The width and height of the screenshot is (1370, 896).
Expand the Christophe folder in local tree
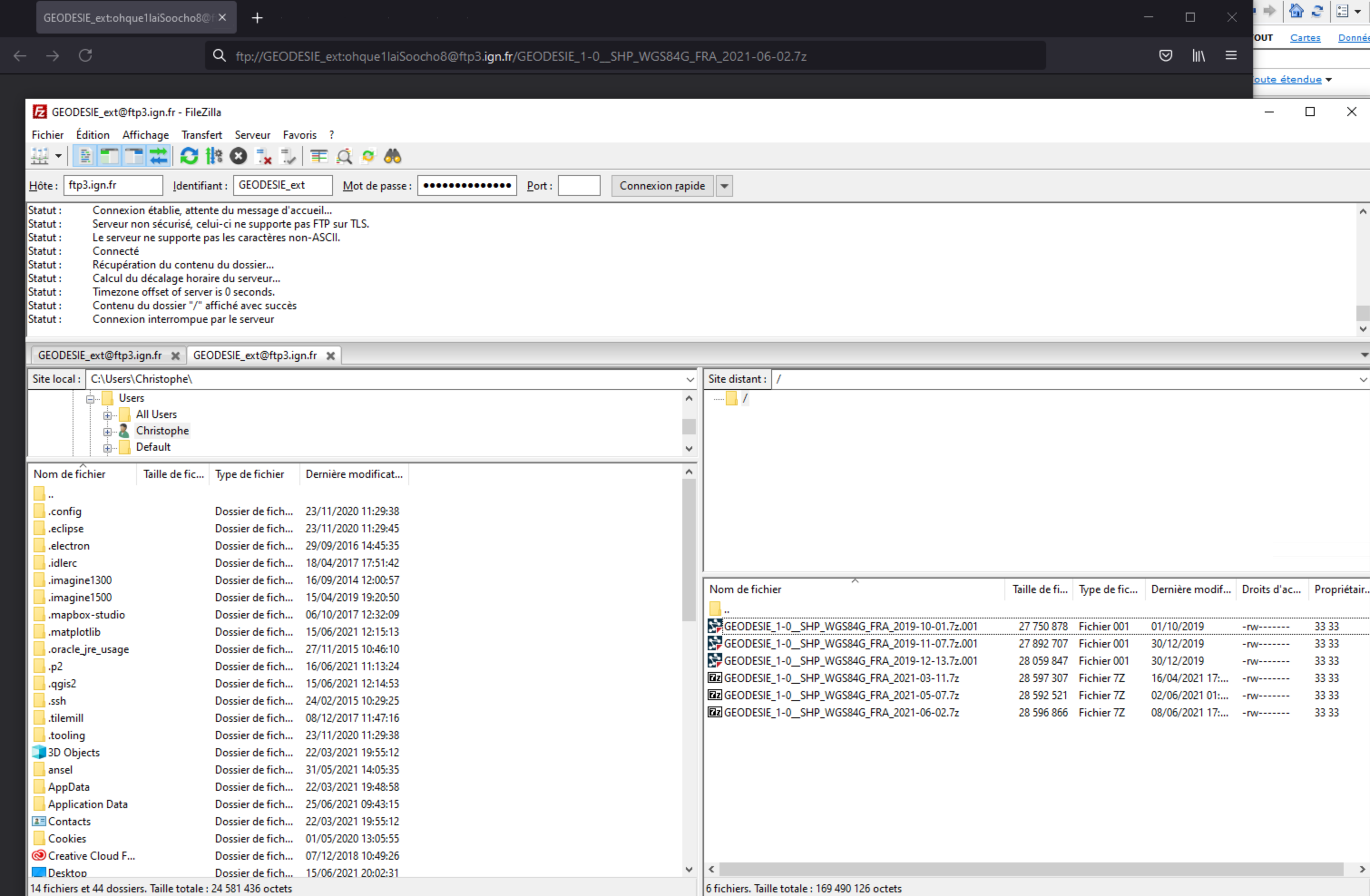[107, 431]
